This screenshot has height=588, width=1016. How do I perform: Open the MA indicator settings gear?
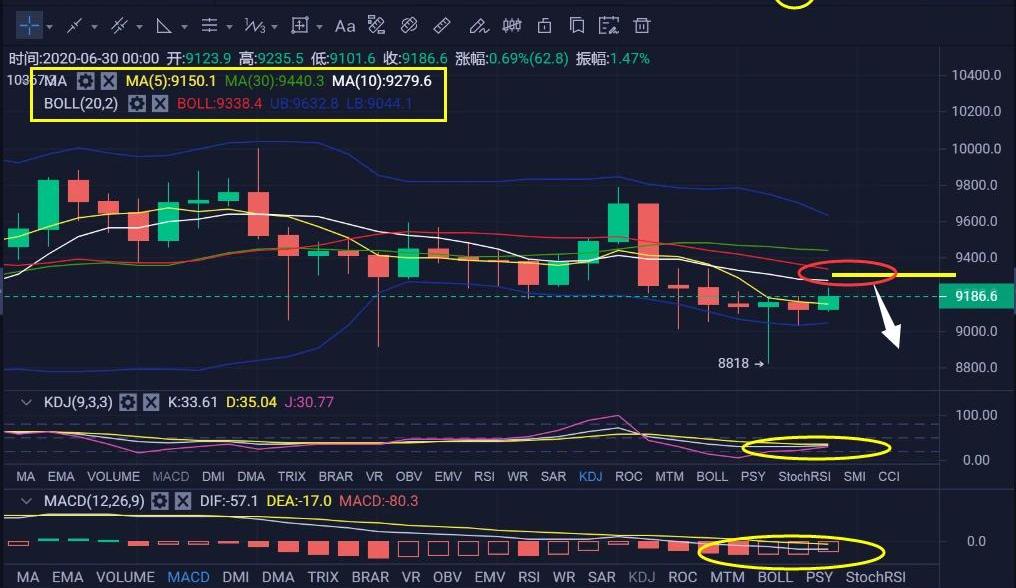[86, 81]
